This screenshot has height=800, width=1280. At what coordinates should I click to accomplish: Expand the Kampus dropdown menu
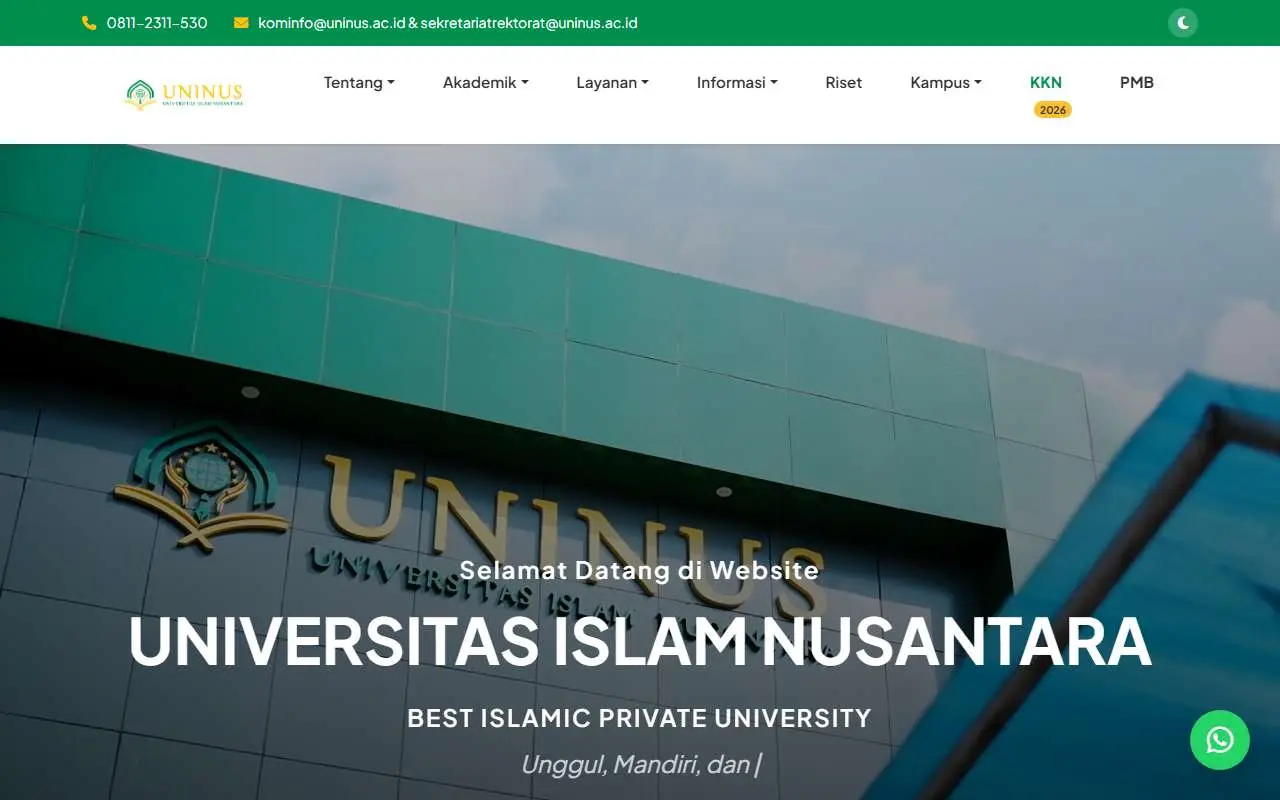pos(946,83)
